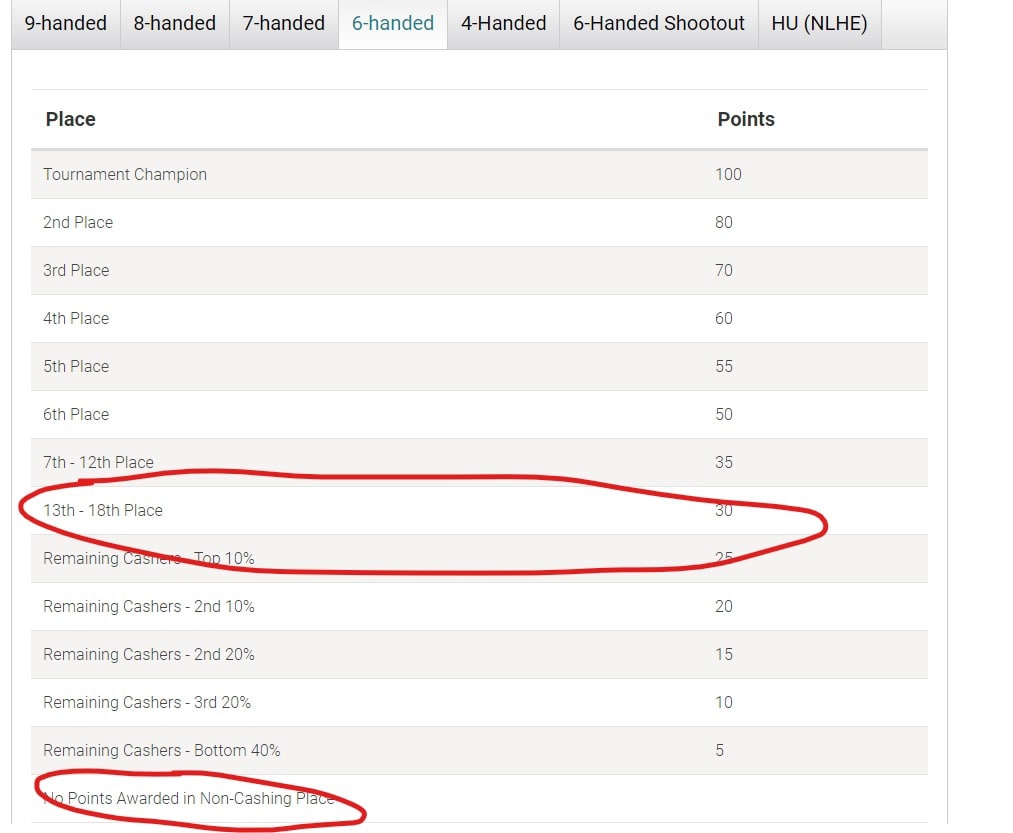Click the active 6-handed tab
The image size is (1013, 833).
392,23
